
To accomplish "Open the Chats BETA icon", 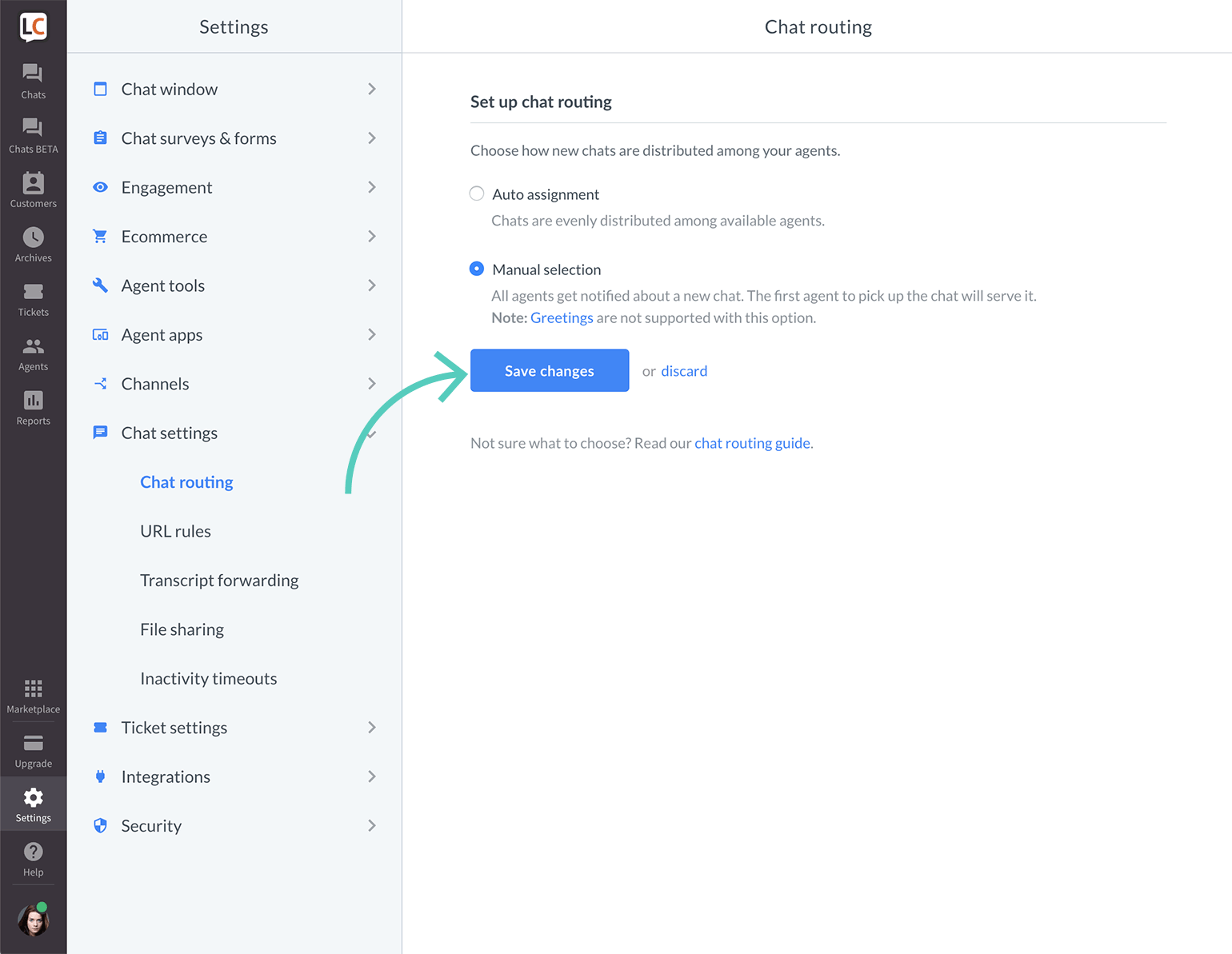I will click(33, 127).
